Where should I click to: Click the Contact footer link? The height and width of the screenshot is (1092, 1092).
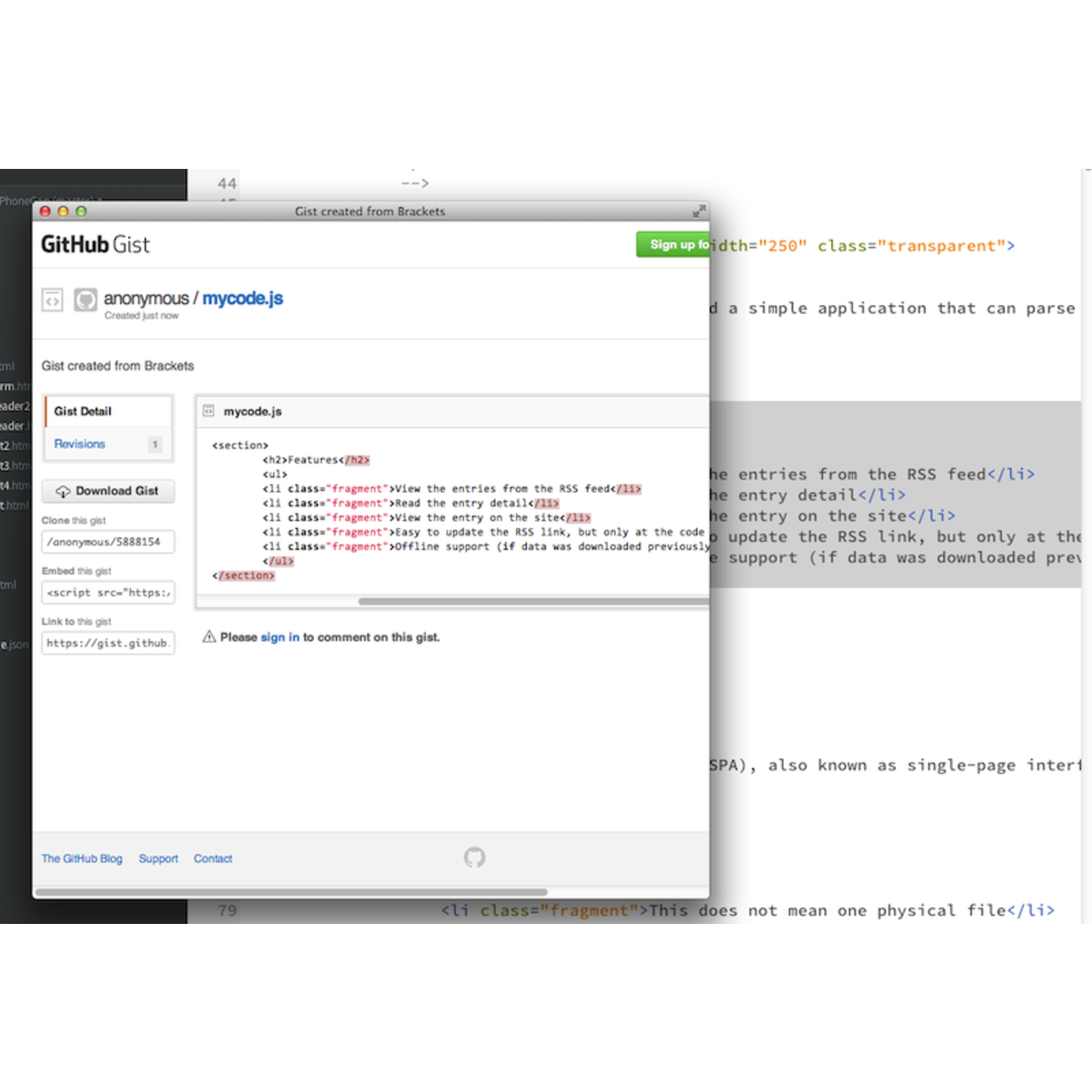pyautogui.click(x=212, y=858)
